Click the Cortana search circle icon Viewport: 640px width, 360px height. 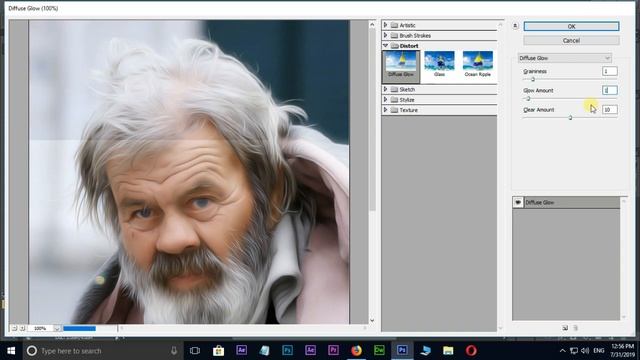31,351
